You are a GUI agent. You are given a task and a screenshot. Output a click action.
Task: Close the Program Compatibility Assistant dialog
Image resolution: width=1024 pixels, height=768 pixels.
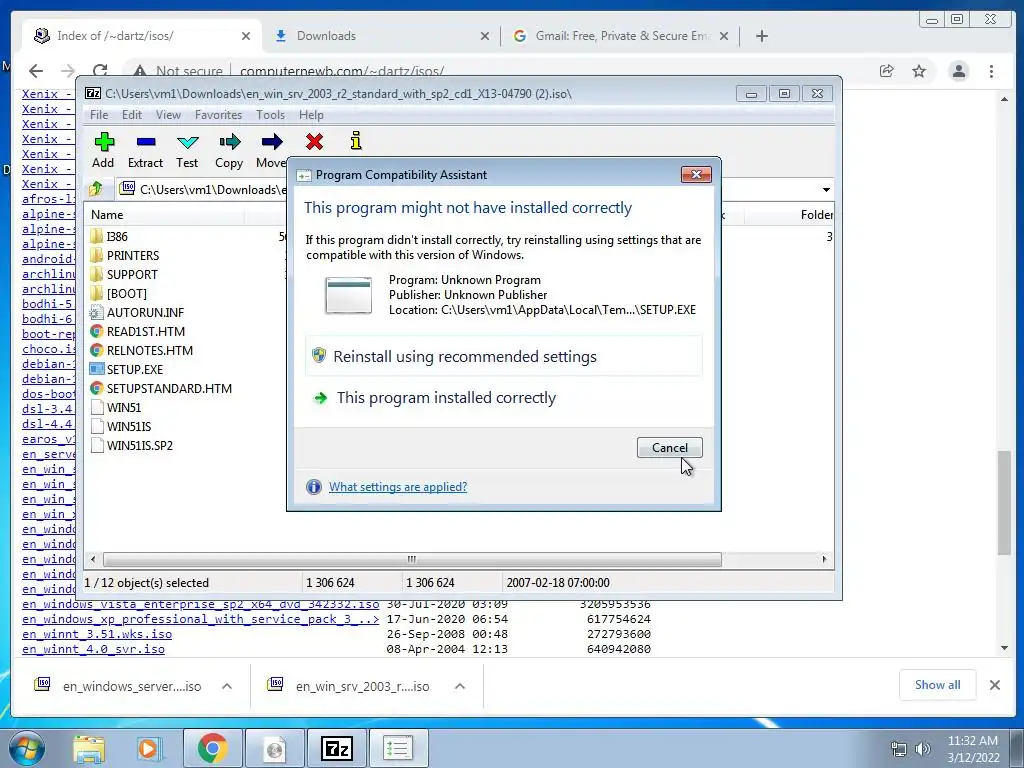pyautogui.click(x=696, y=174)
